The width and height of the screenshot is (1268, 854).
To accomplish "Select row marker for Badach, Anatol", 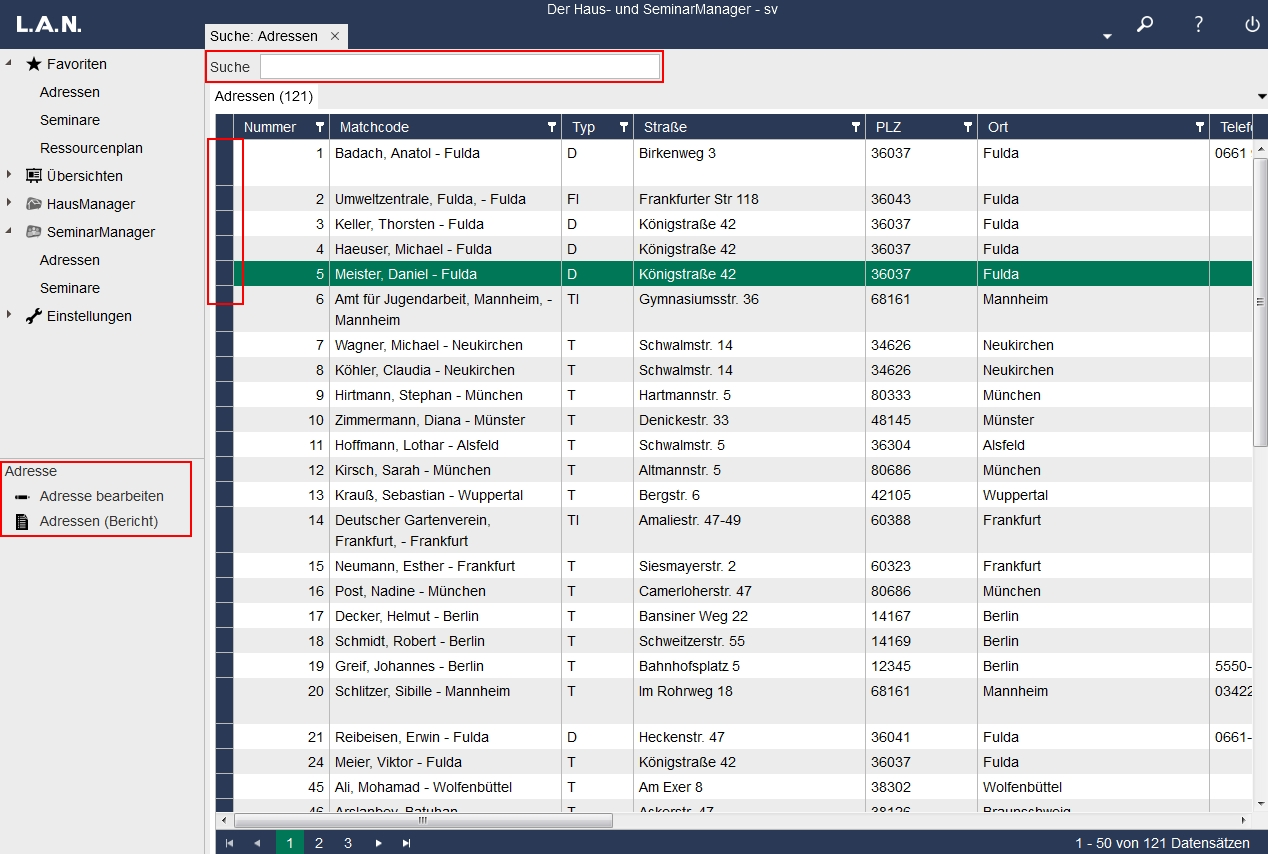I will click(224, 162).
